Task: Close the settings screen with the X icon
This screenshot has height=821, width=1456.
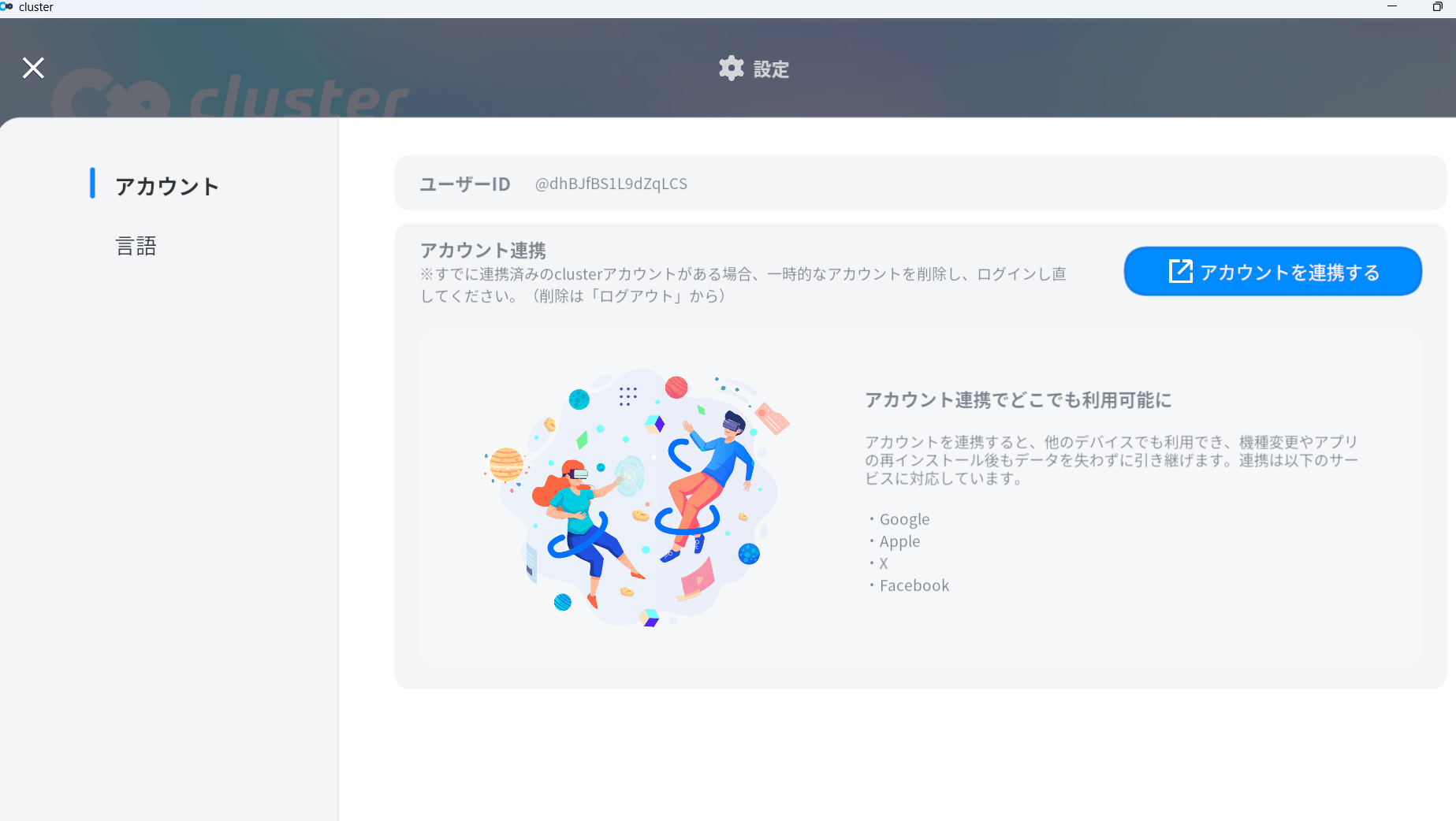Action: tap(33, 69)
